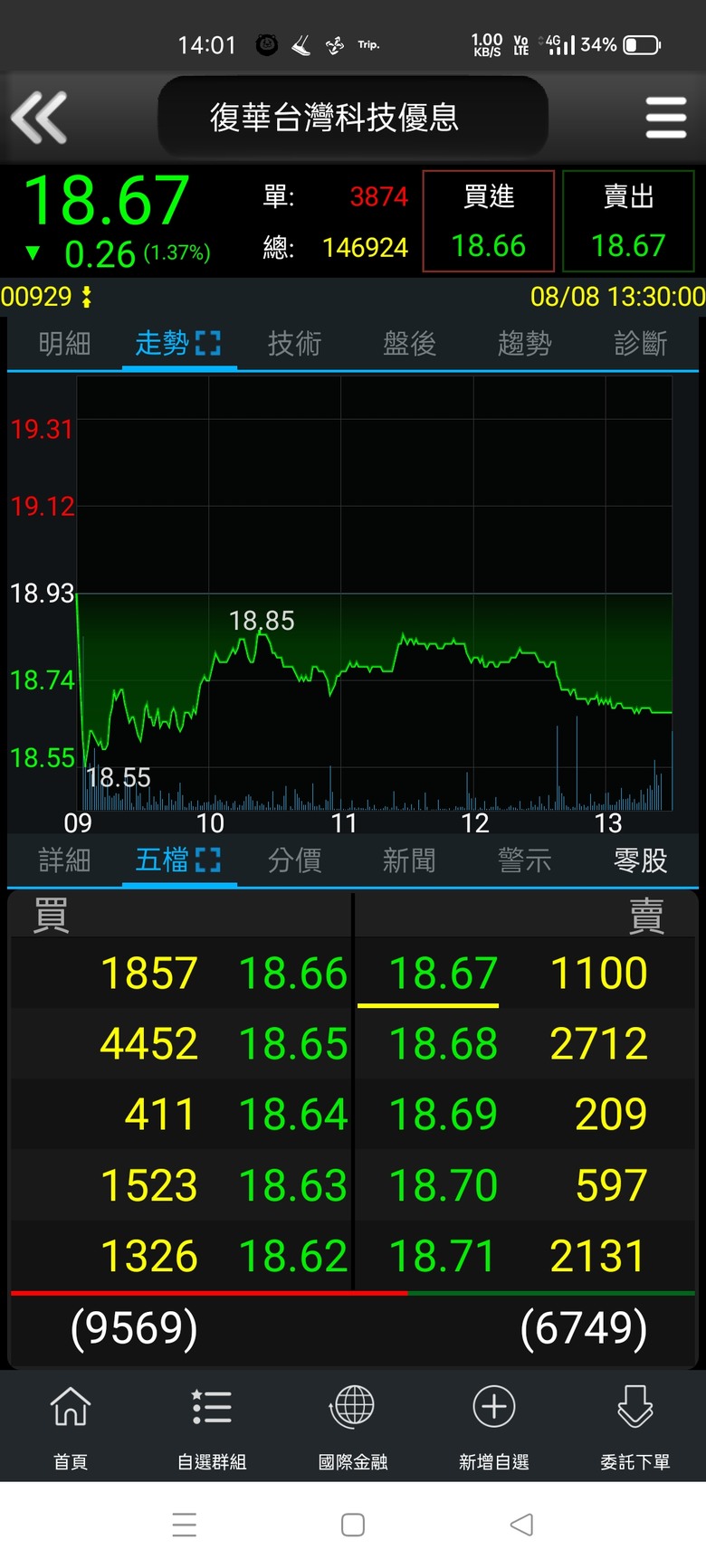706x1568 pixels.
Task: Select ask price 18.70
Action: coord(443,1185)
